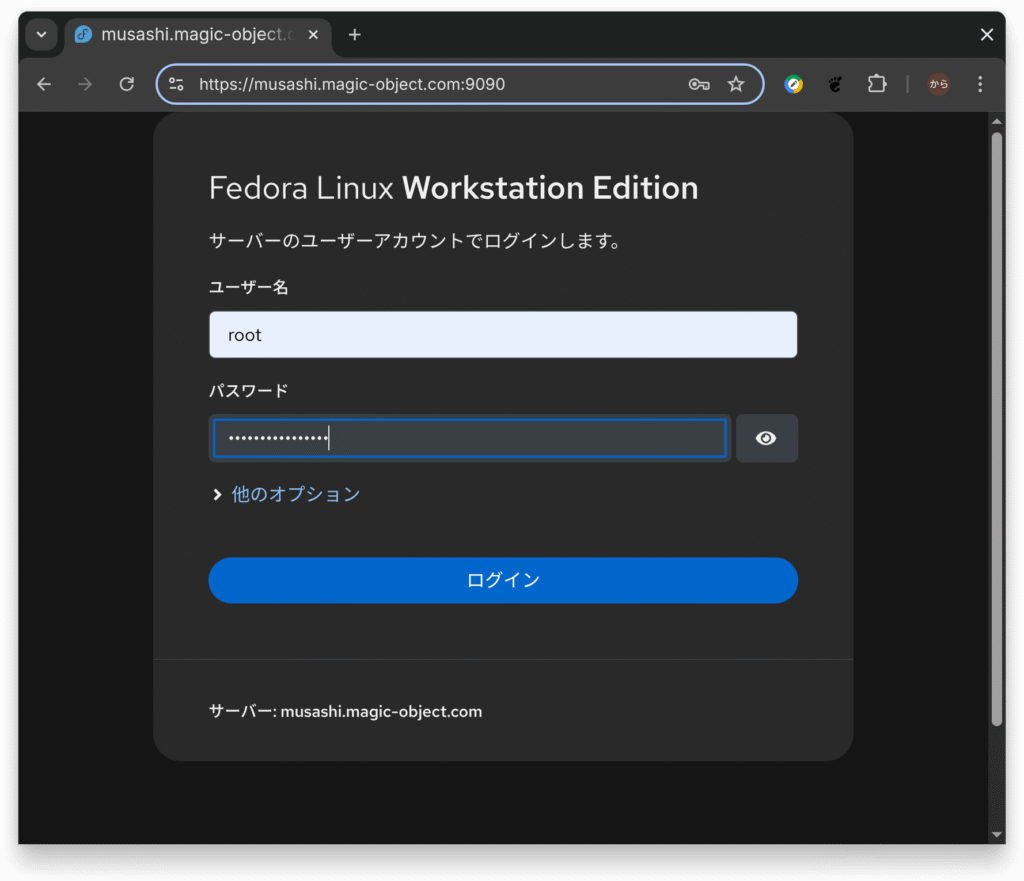Click the username field containing root
This screenshot has width=1024, height=881.
tap(503, 334)
